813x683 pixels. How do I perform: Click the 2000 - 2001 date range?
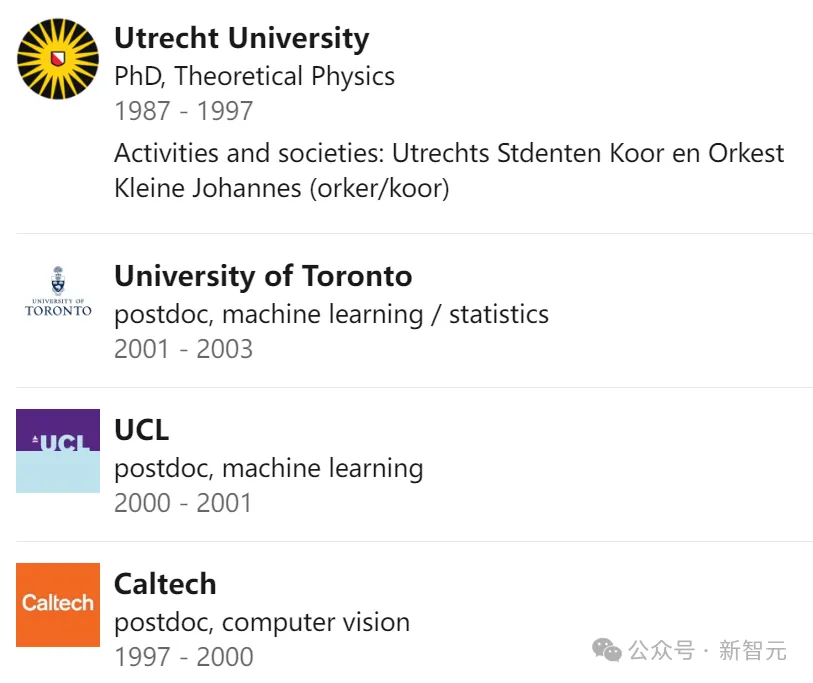click(183, 503)
